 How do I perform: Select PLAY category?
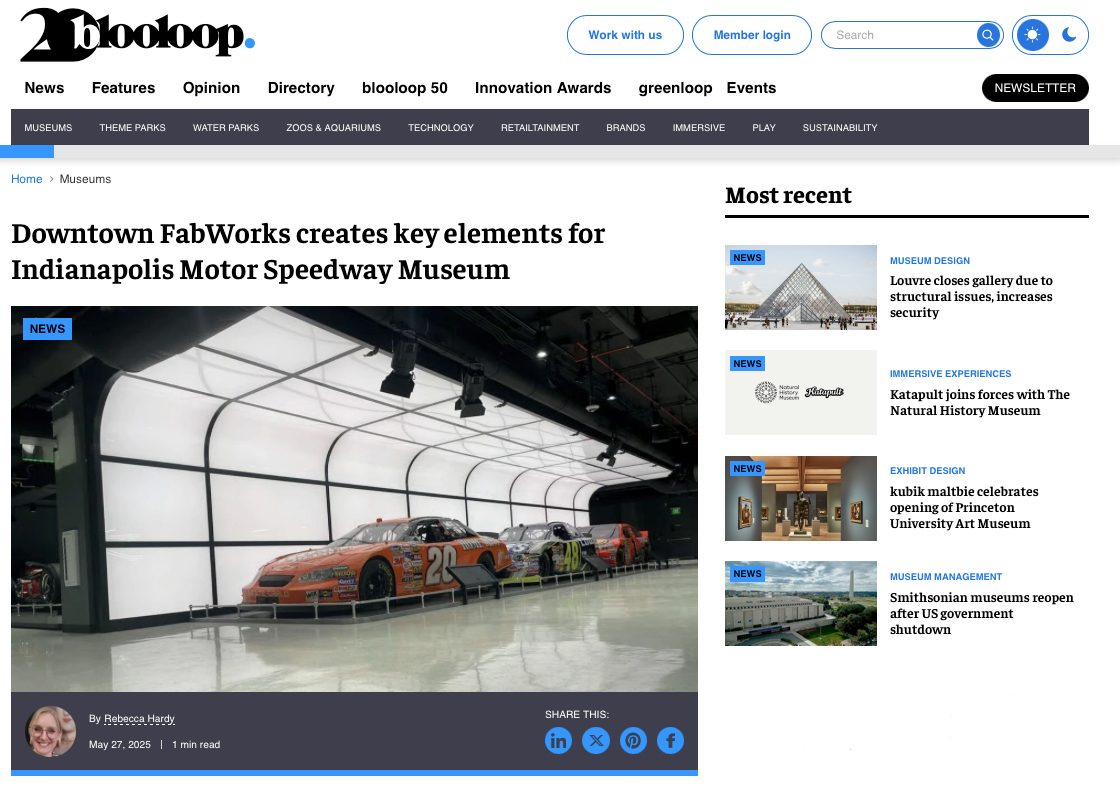click(x=764, y=128)
